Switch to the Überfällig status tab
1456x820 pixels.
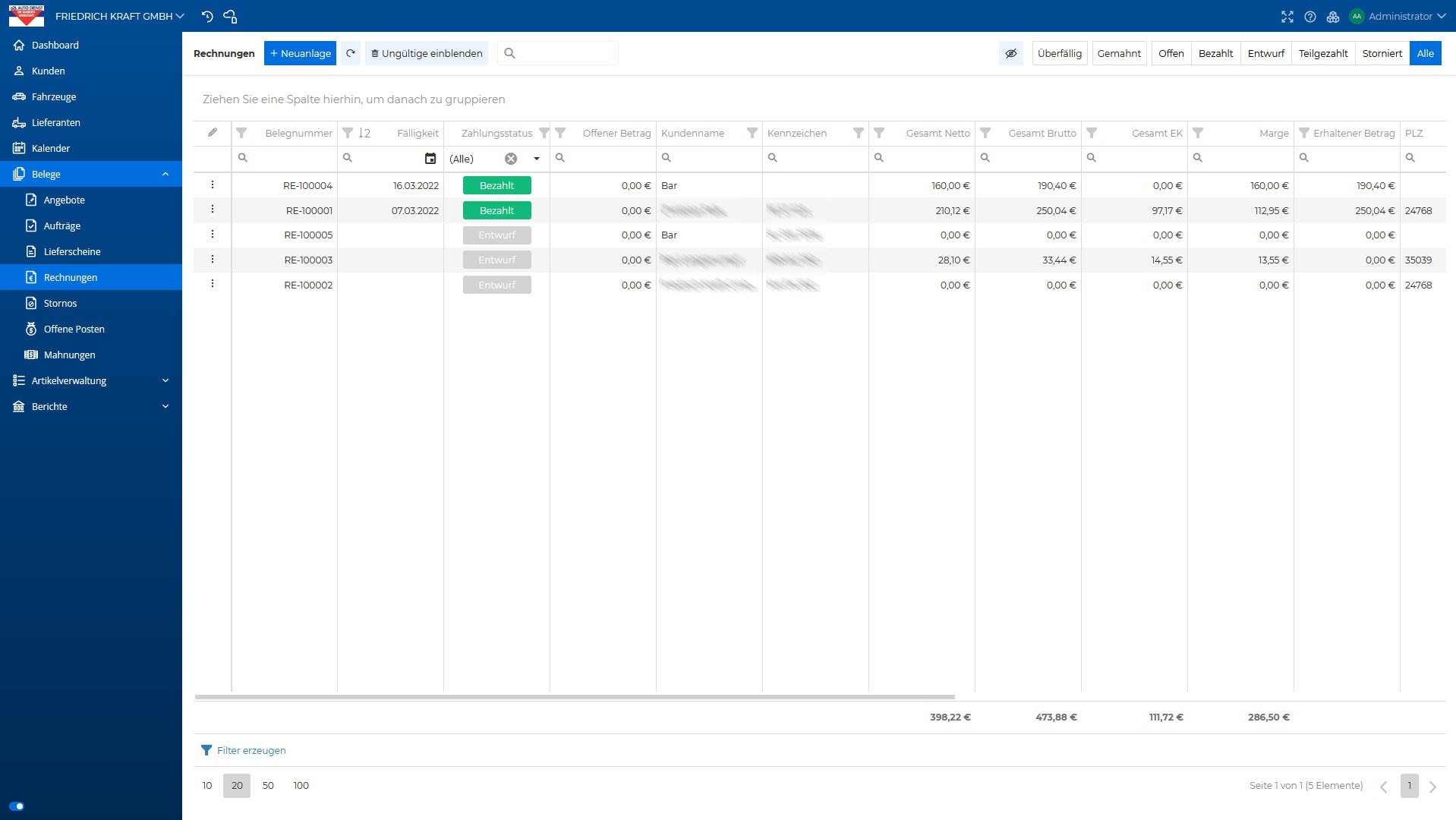click(1059, 53)
